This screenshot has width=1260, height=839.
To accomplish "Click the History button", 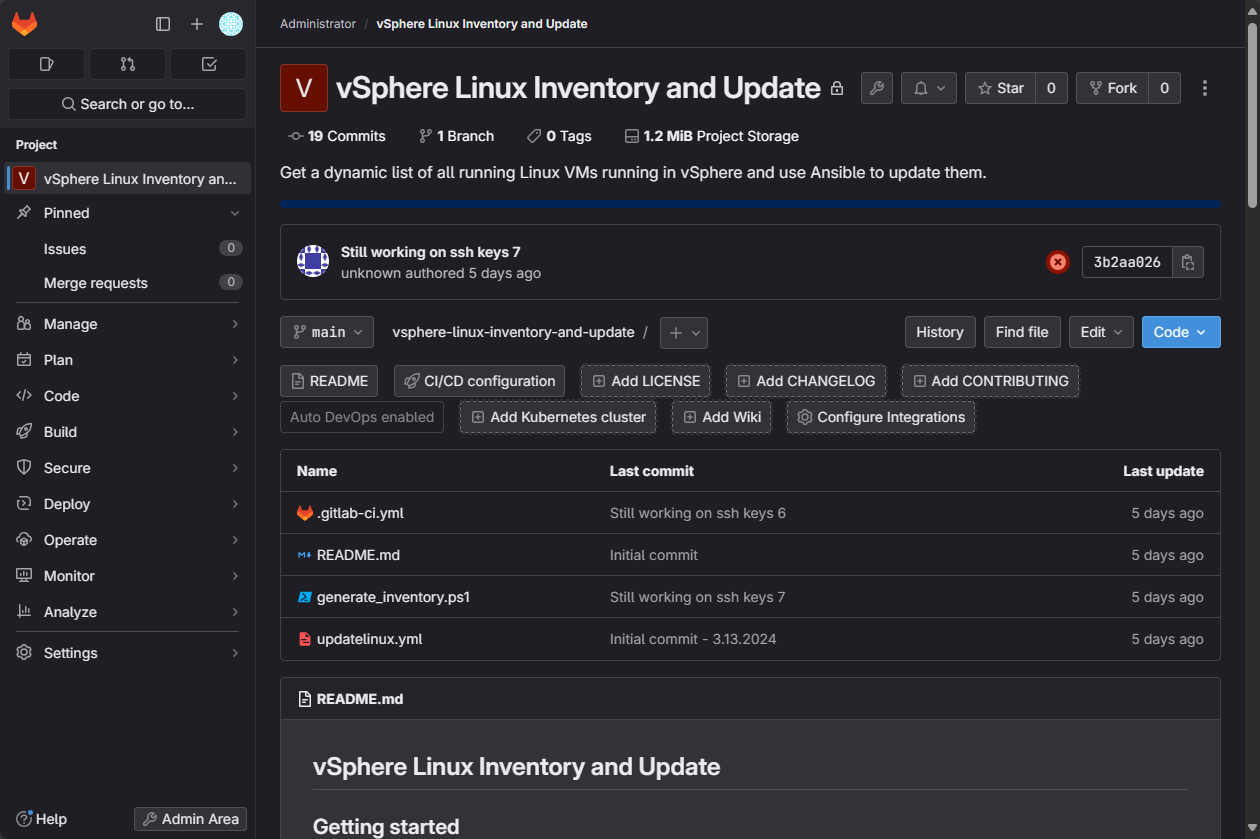I will [x=939, y=332].
